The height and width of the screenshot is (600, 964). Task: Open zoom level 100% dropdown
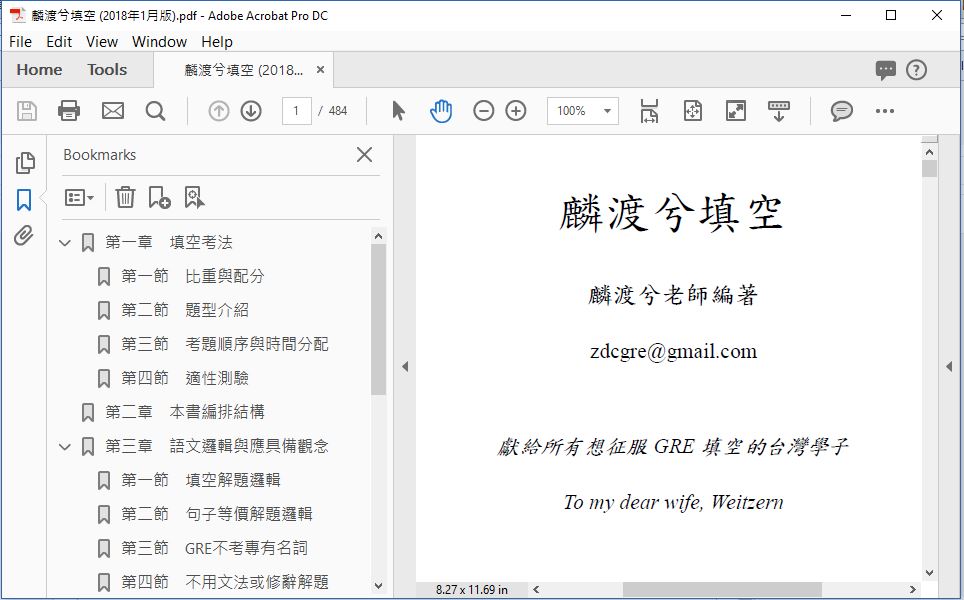point(583,111)
